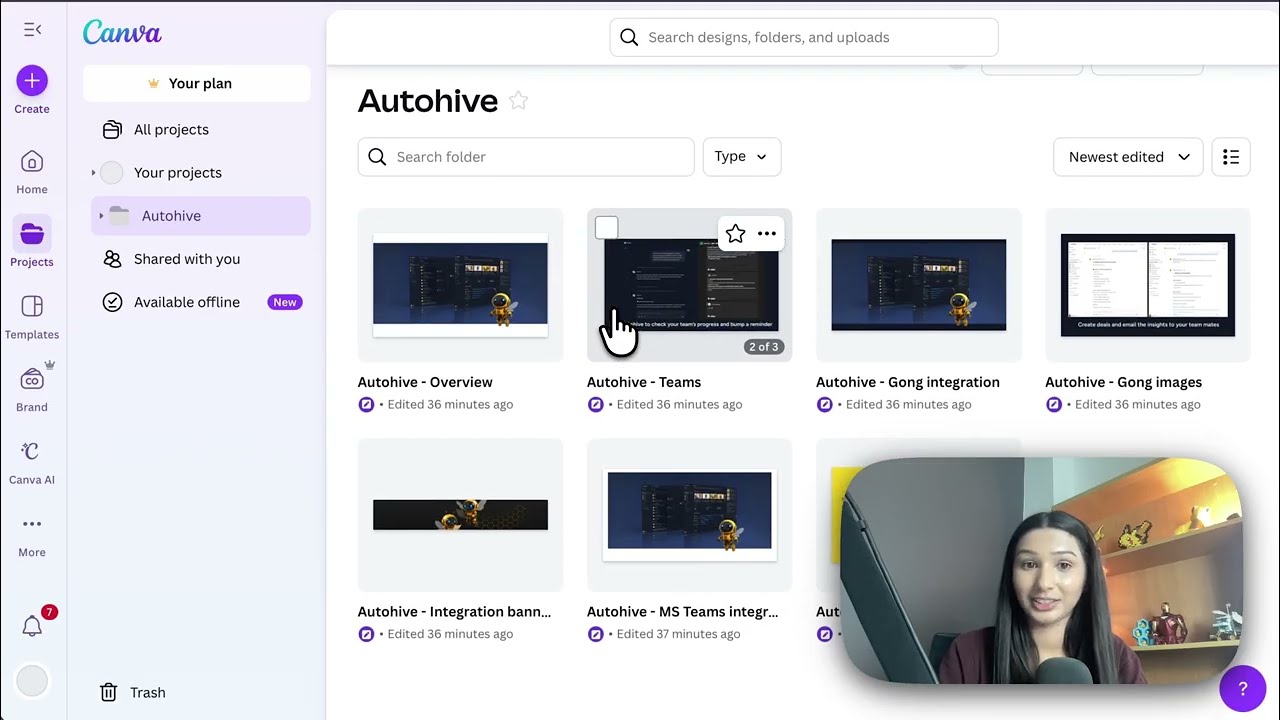Open Shared with you

click(197, 259)
